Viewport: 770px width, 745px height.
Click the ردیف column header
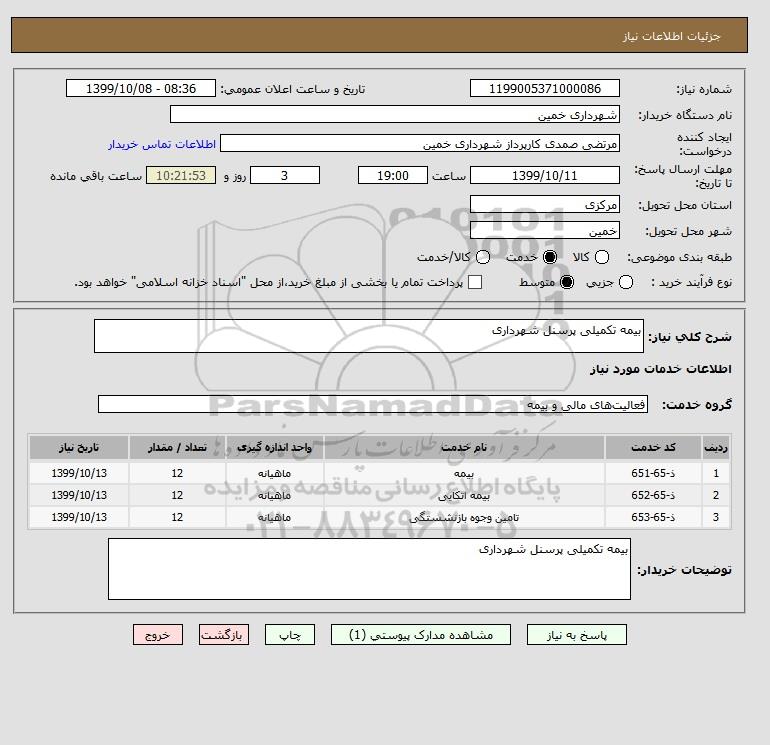click(715, 447)
